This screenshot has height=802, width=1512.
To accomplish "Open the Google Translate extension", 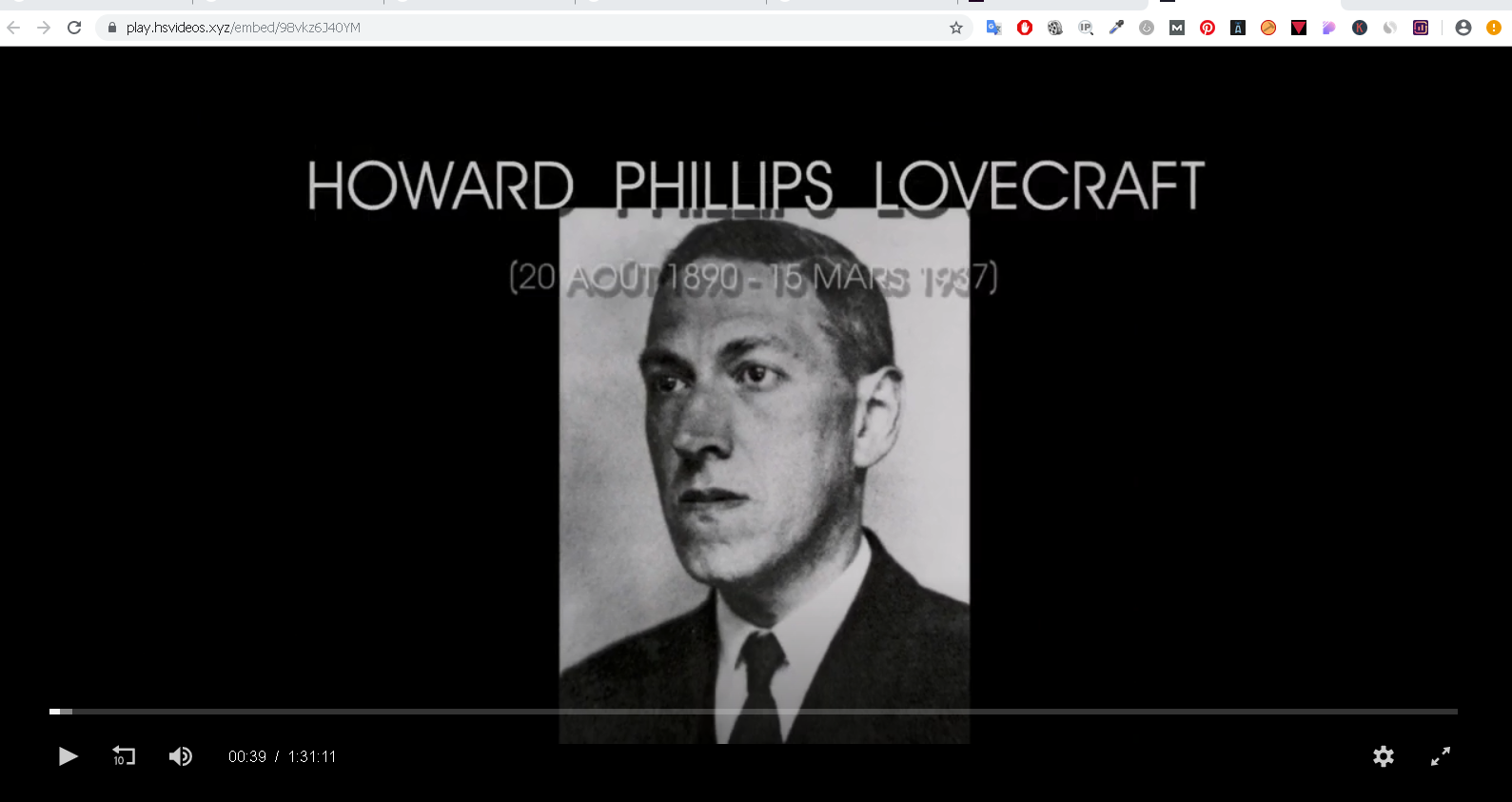I will tap(994, 28).
